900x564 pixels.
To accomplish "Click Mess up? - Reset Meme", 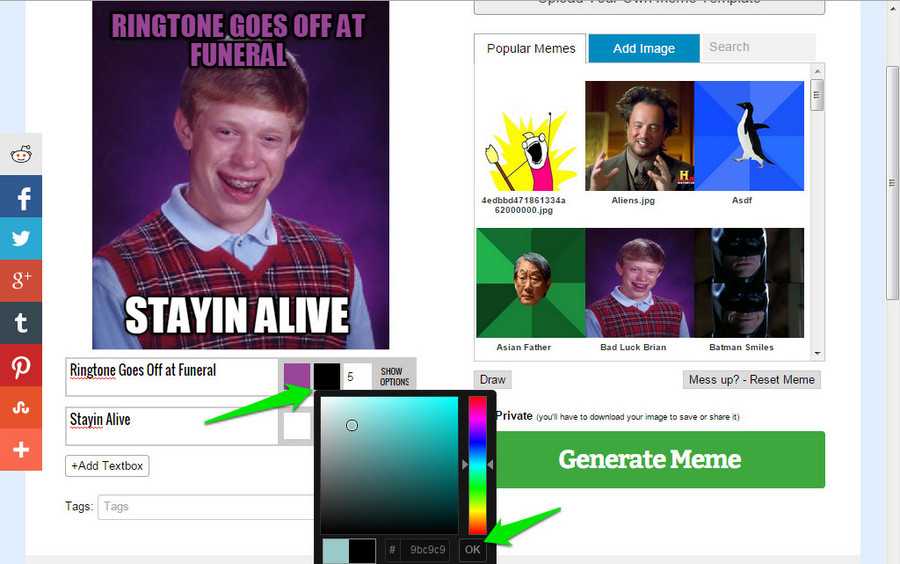I will [x=752, y=380].
